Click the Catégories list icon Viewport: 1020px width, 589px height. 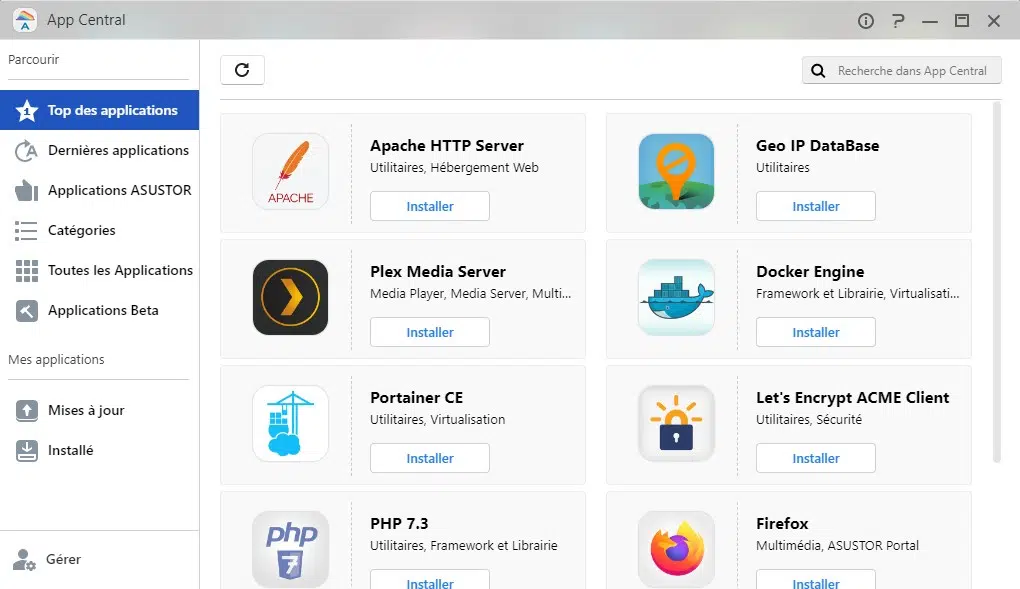(x=26, y=231)
